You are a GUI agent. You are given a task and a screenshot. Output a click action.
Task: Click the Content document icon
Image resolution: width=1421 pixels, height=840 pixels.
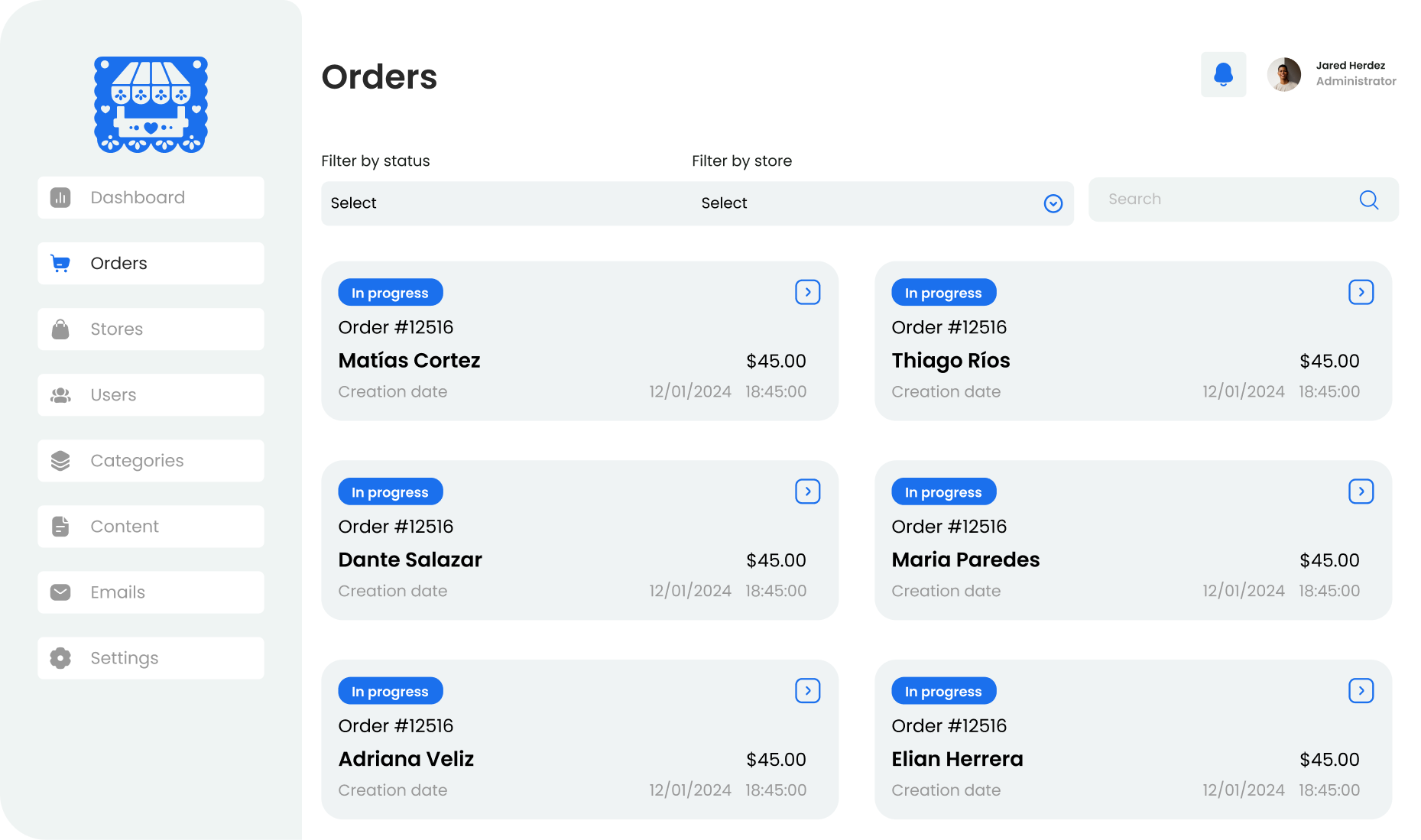click(x=60, y=526)
